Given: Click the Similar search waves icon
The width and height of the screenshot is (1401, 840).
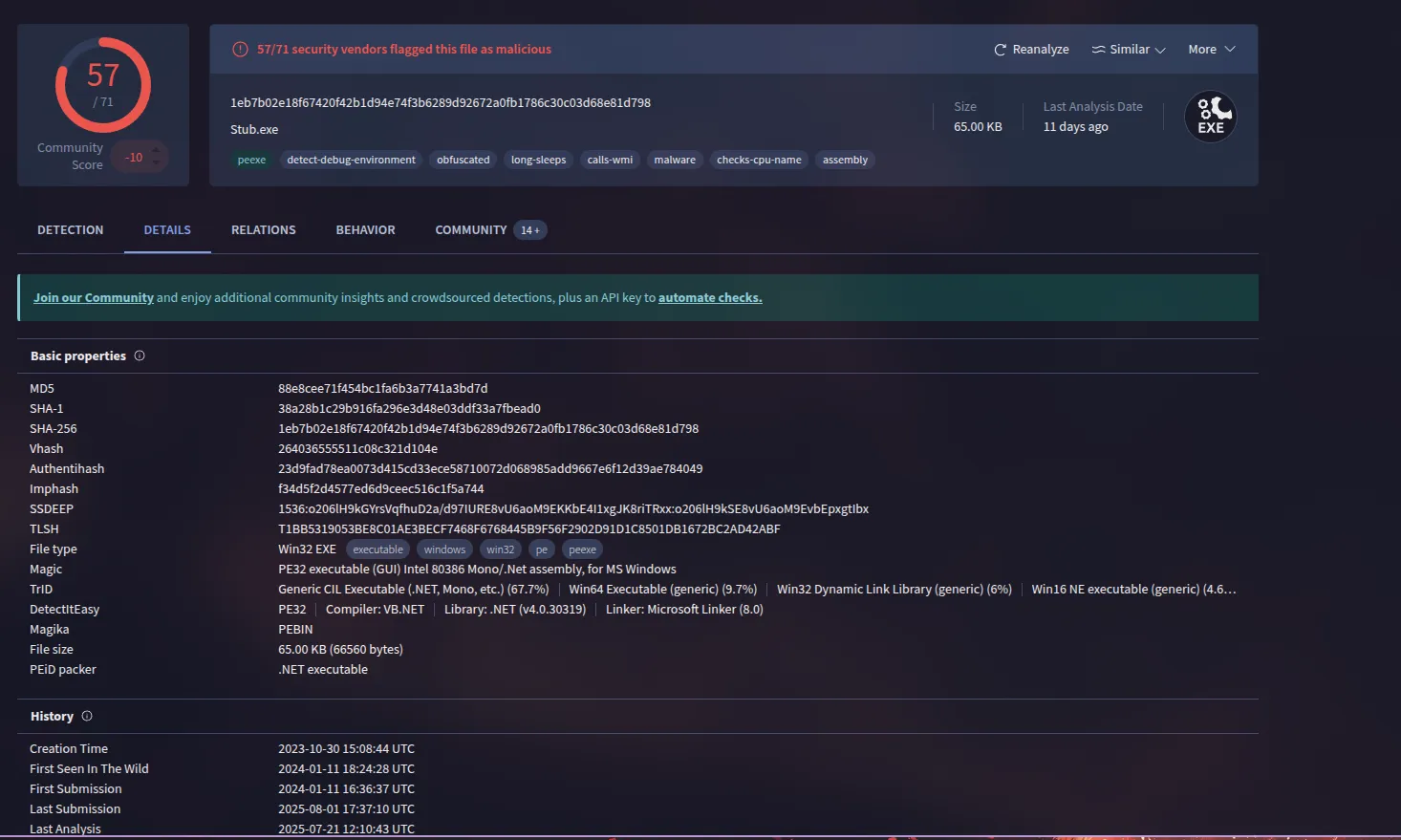Looking at the screenshot, I should [x=1098, y=50].
